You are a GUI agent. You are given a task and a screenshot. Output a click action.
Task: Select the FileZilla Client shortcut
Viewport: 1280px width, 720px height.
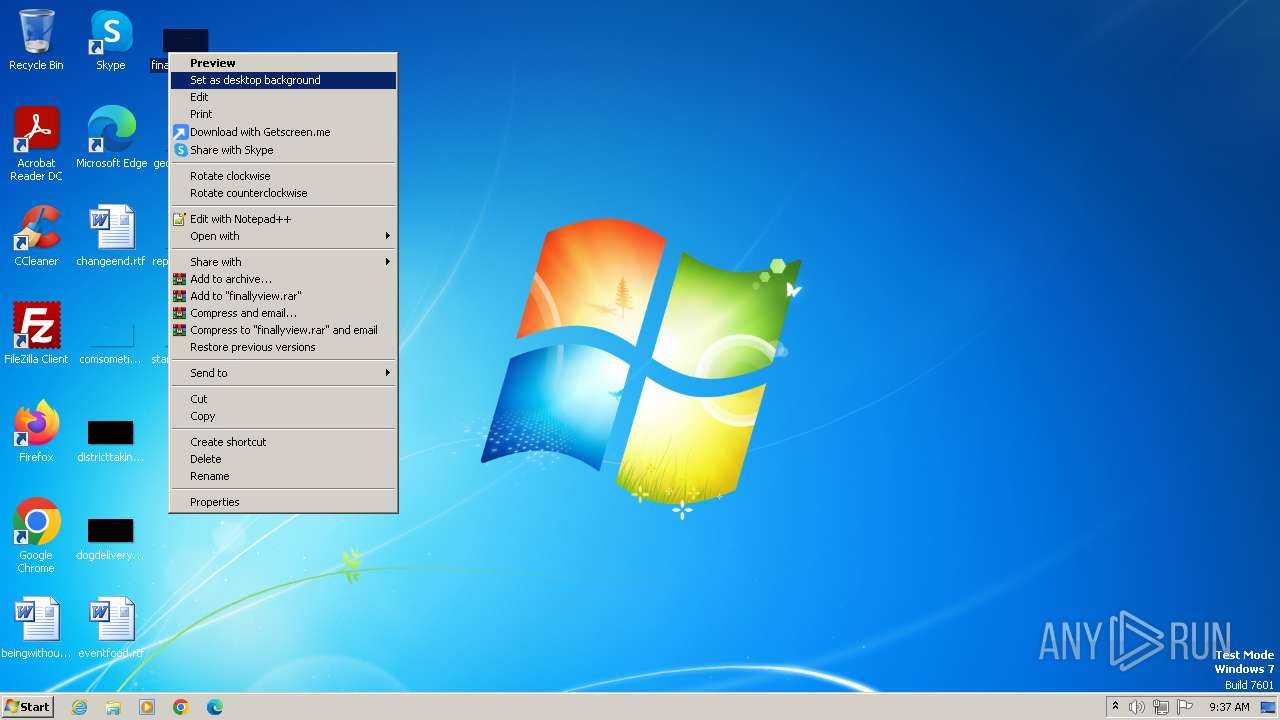pyautogui.click(x=36, y=334)
